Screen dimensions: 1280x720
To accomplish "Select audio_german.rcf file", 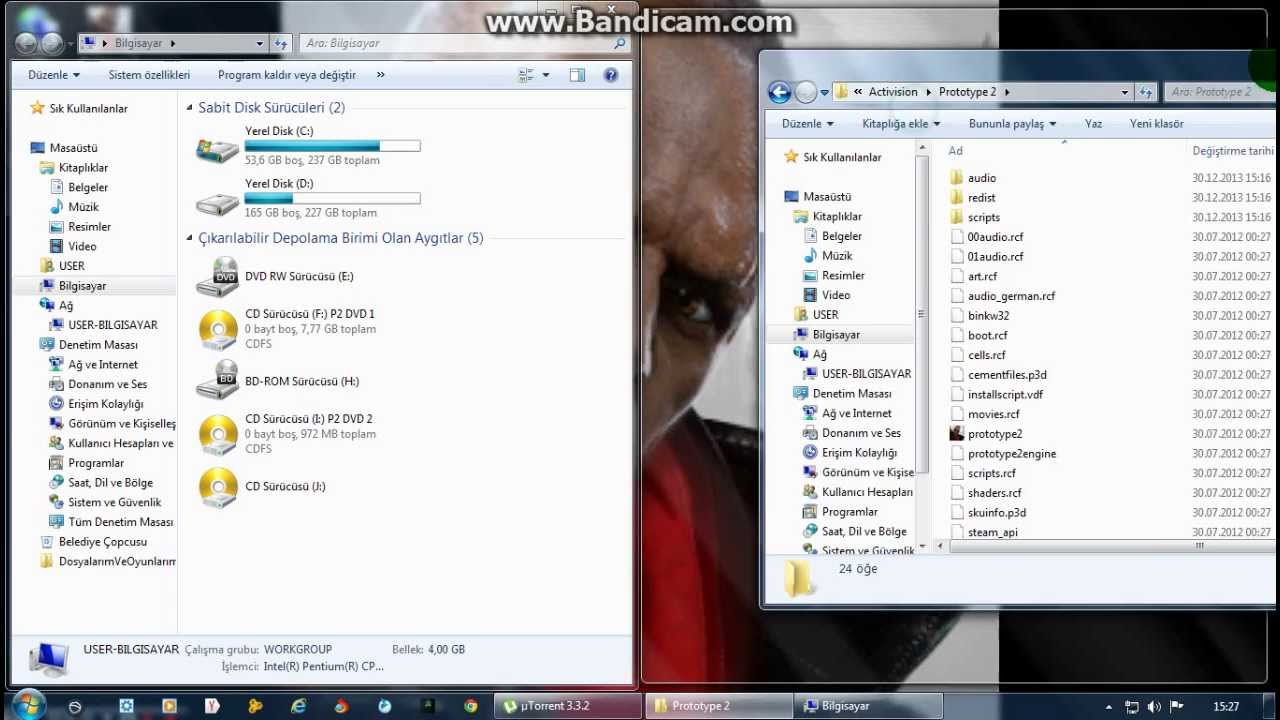I will point(1002,296).
